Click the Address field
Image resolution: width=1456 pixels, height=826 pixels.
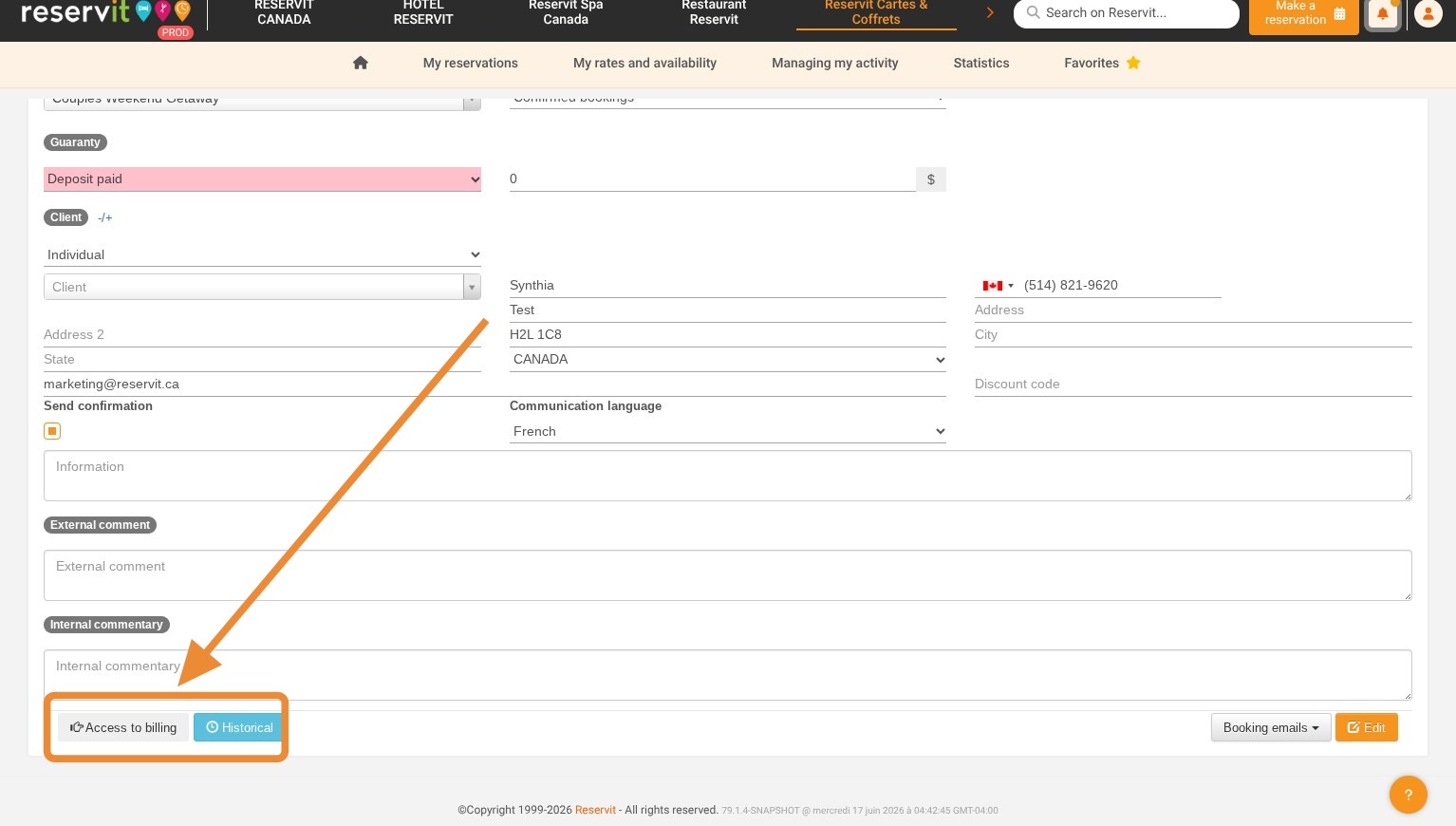(1193, 310)
